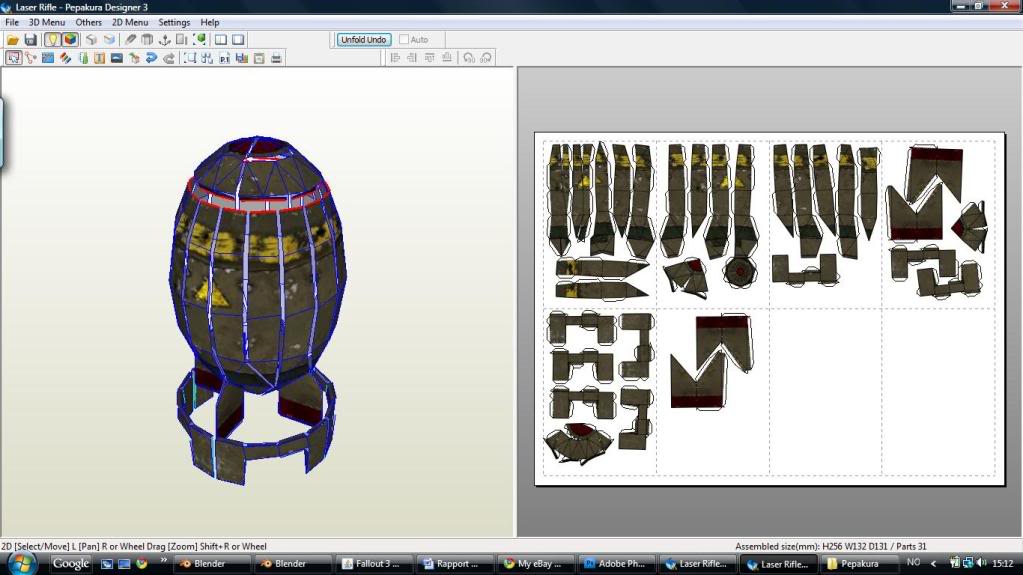Viewport: 1023px width, 575px height.
Task: Click the gray cube 3D view icon
Action: 91,40
